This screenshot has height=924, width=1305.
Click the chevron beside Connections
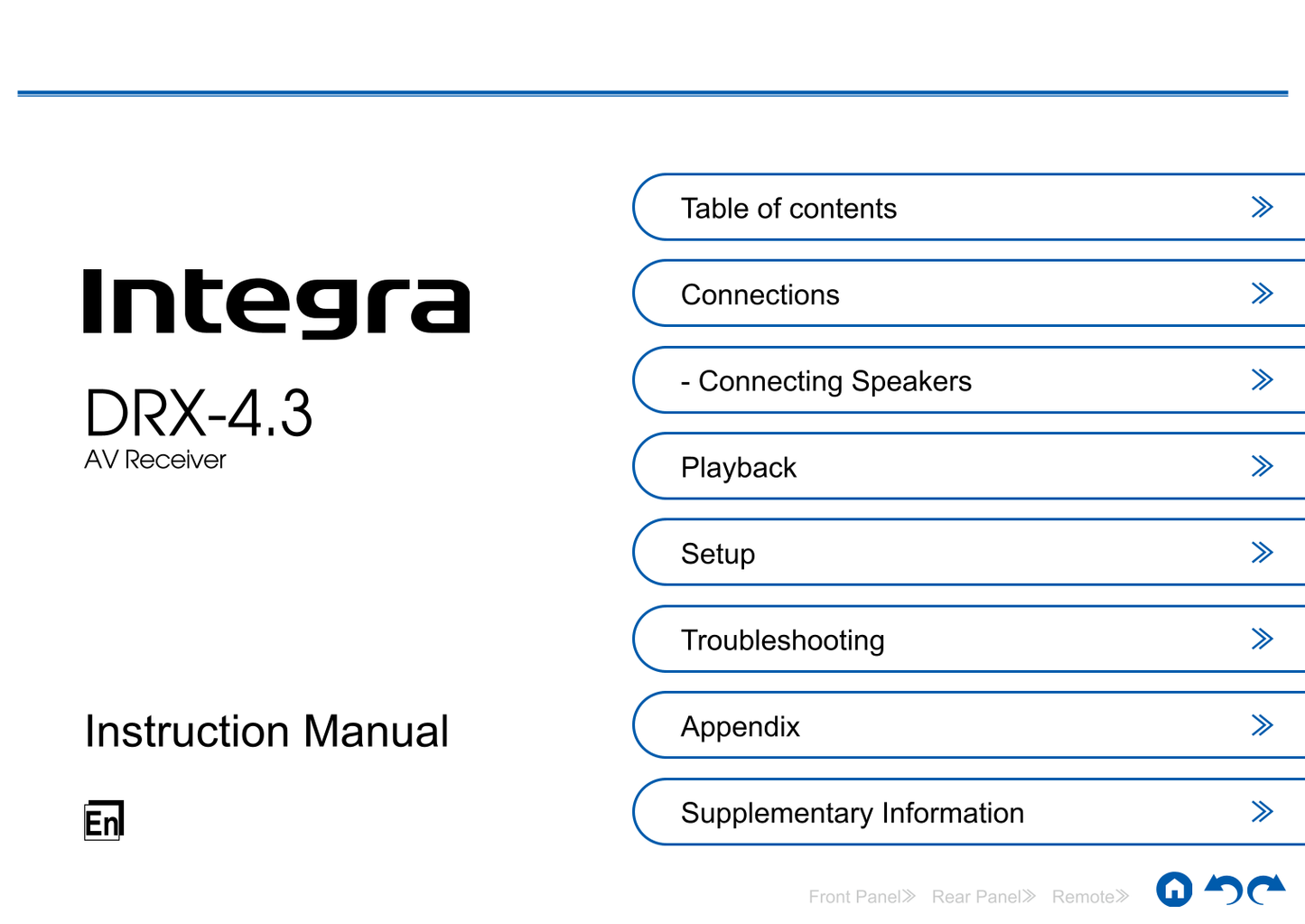[1262, 294]
